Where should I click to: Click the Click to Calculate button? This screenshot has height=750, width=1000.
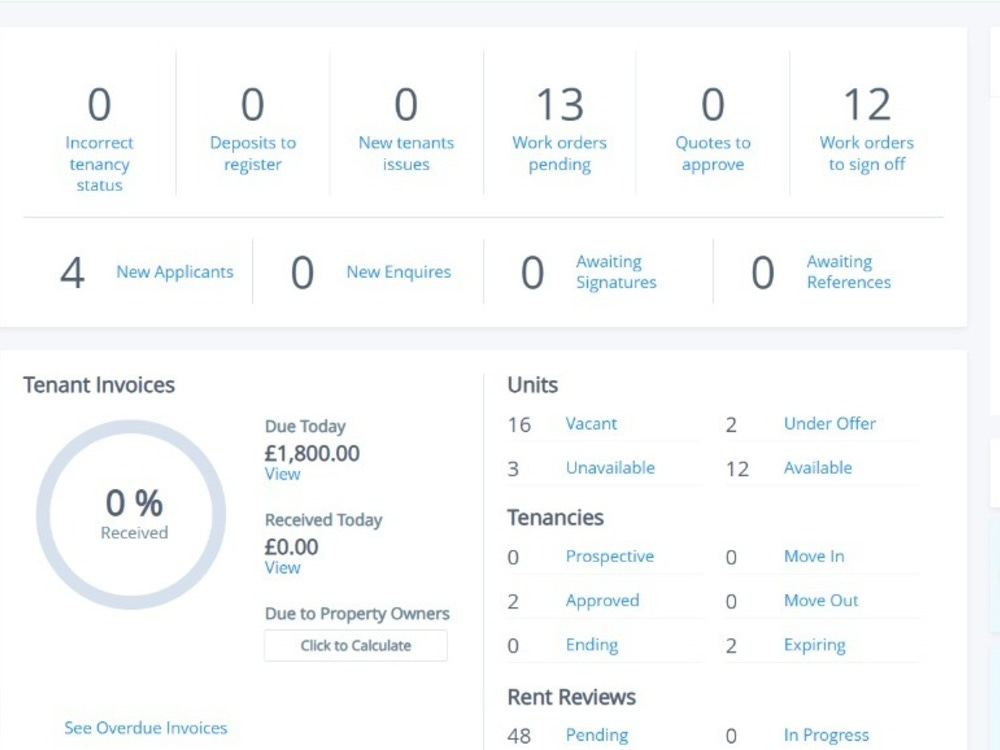click(x=356, y=645)
